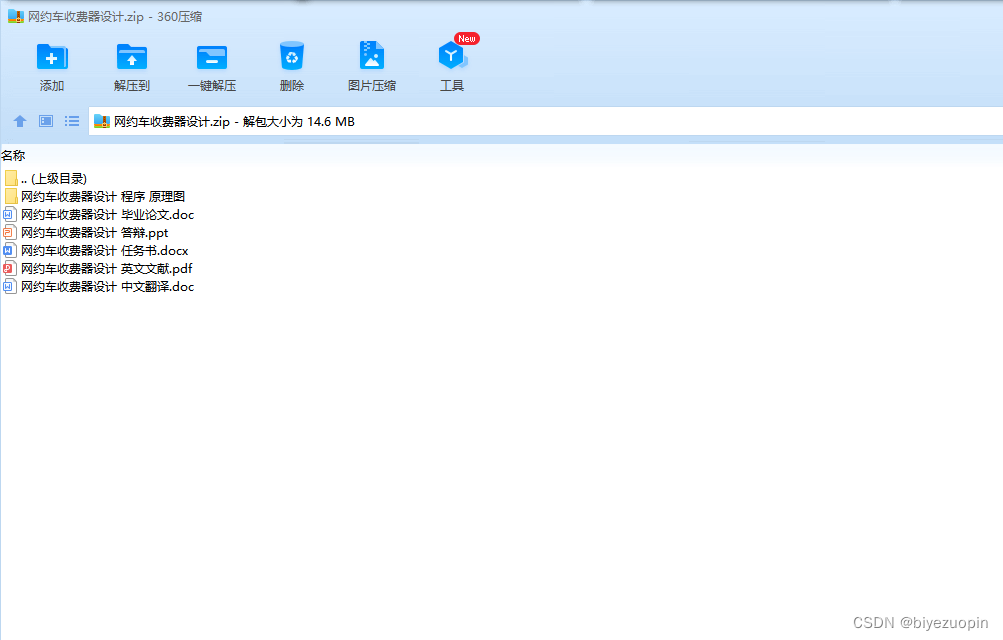This screenshot has width=1003, height=640.
Task: Click the folder icon of 程序 原理图
Action: 11,196
